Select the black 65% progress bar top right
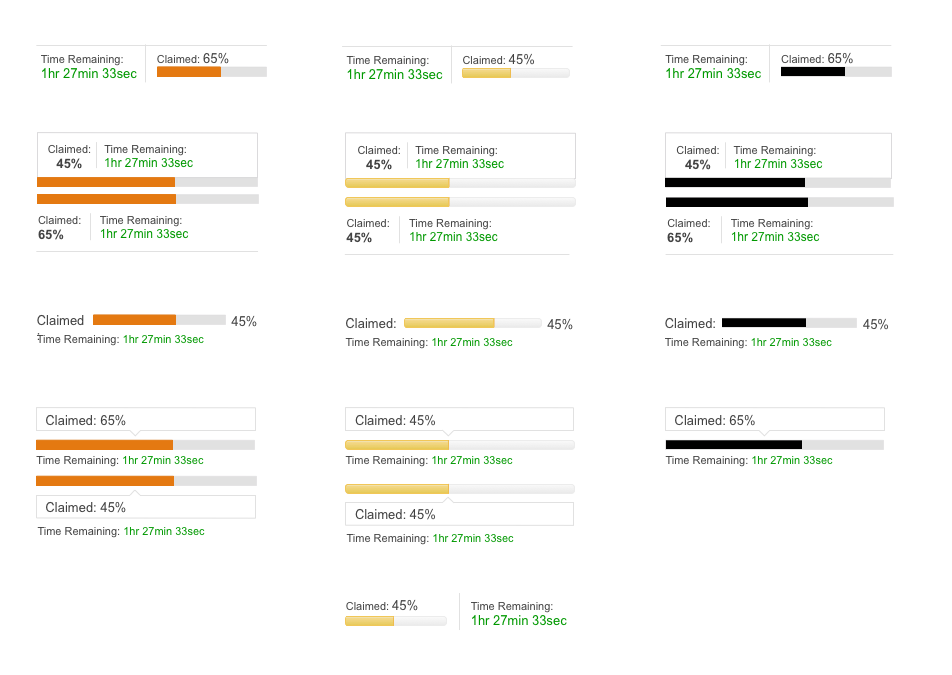 pyautogui.click(x=835, y=71)
